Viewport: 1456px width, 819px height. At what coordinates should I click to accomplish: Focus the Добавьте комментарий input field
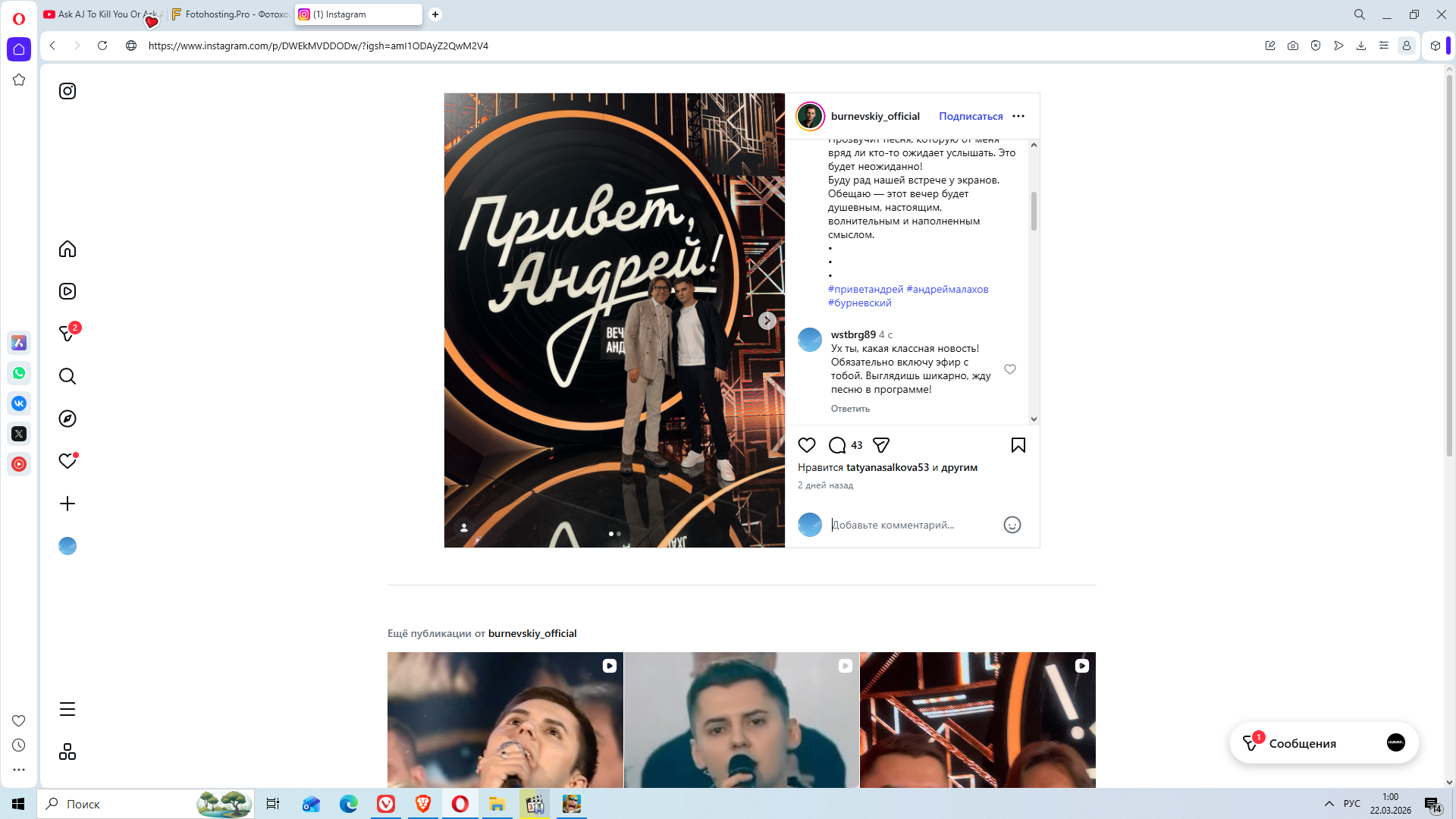910,525
